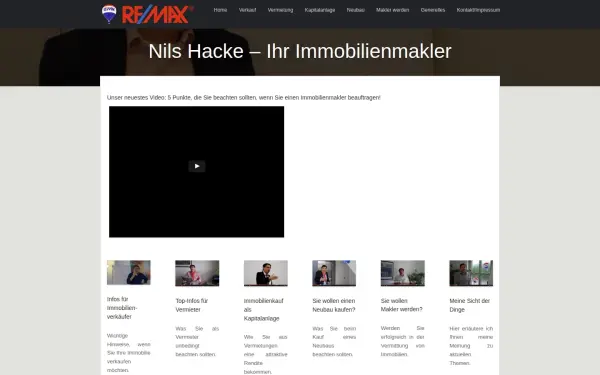Open thumbnail above Meine Sicht der Dinge

pos(471,273)
